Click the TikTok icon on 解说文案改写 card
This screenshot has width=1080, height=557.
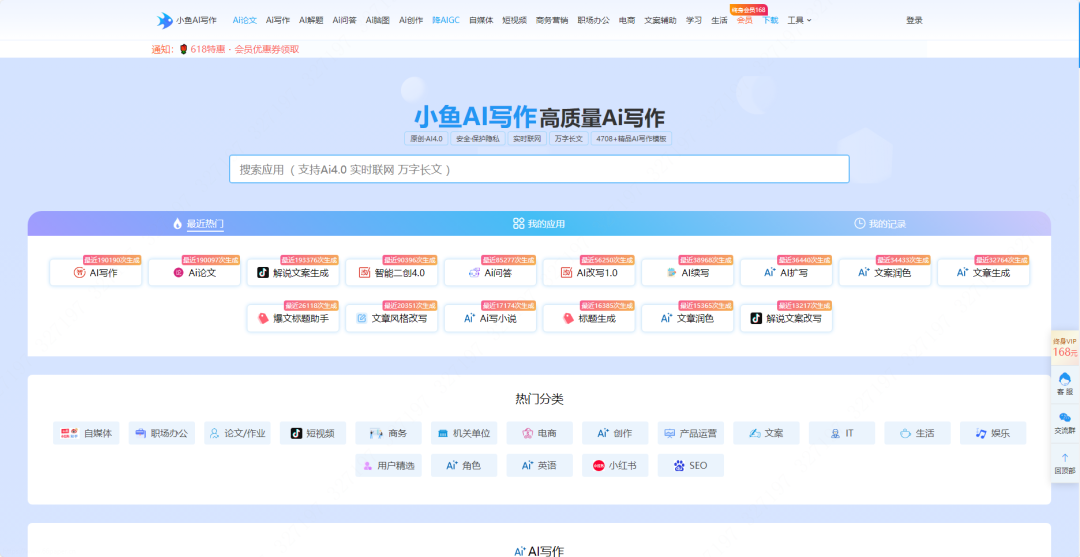(x=756, y=318)
